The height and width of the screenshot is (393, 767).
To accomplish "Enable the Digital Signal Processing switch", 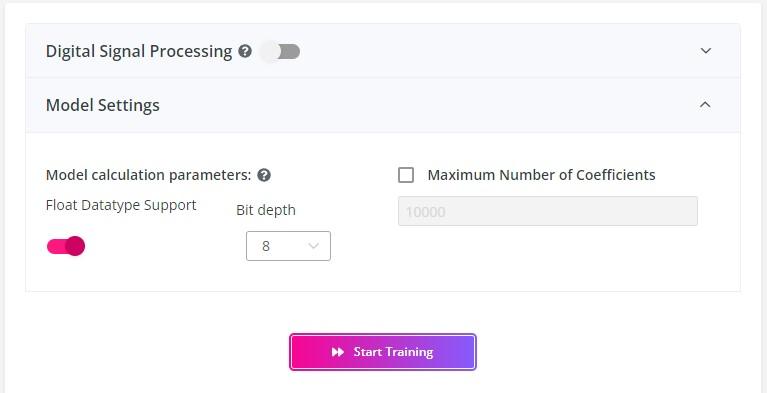I will click(280, 51).
